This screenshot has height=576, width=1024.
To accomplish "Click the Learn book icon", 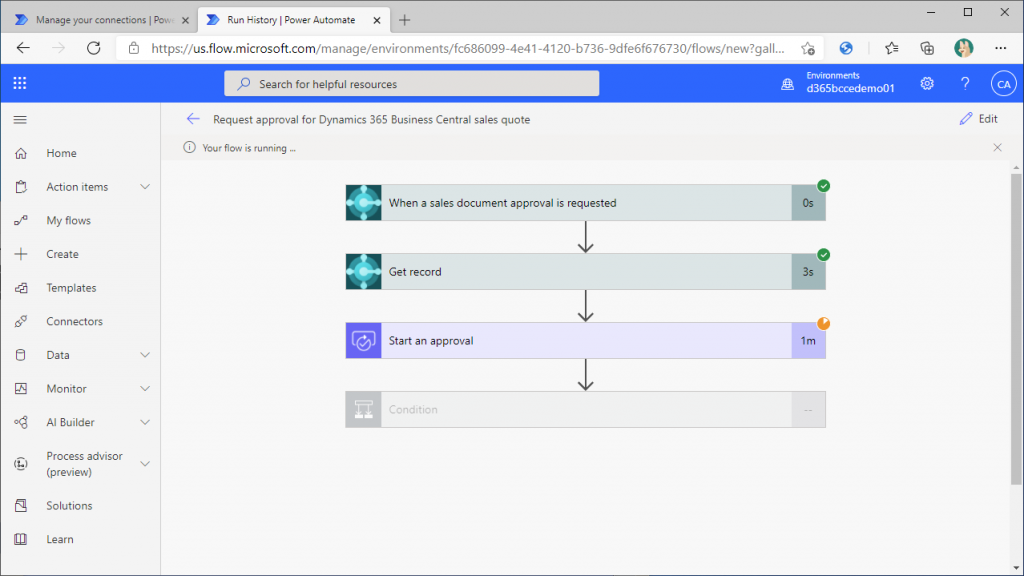I will pos(21,539).
